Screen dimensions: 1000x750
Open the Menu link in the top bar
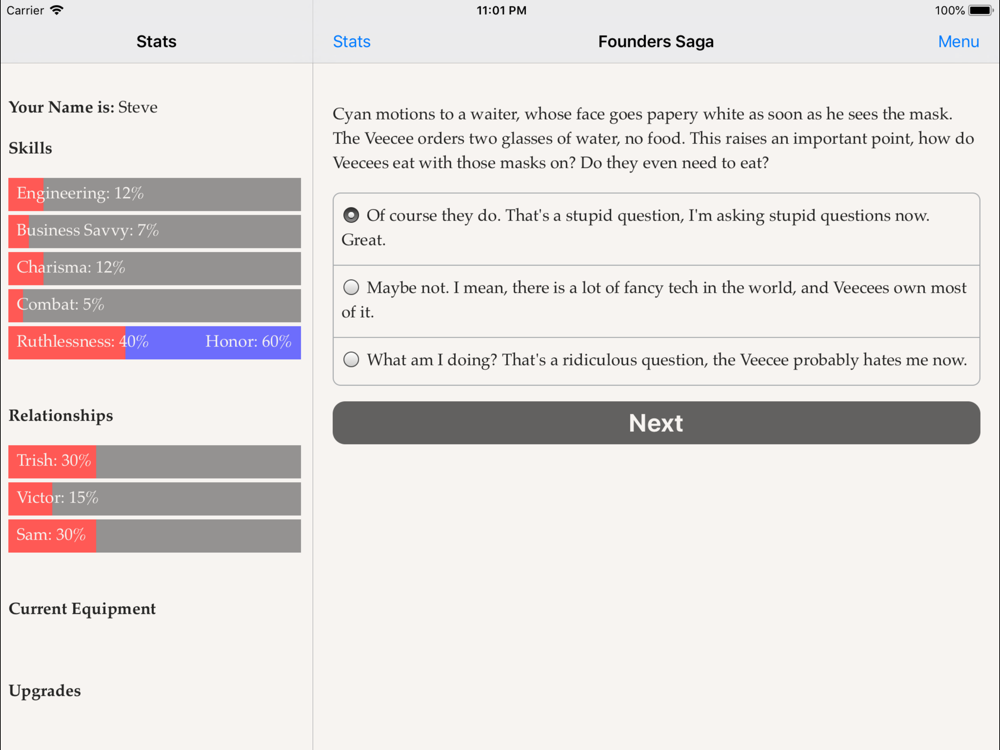point(958,41)
